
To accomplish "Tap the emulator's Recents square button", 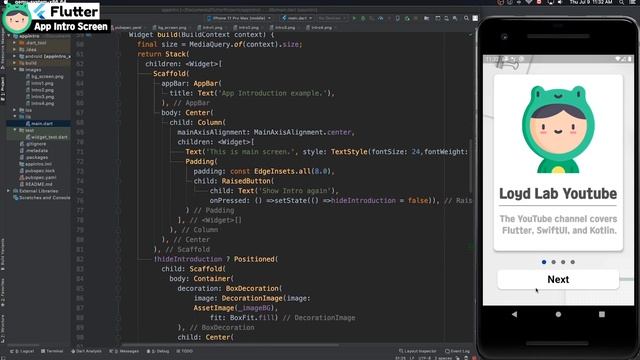I will [x=602, y=314].
